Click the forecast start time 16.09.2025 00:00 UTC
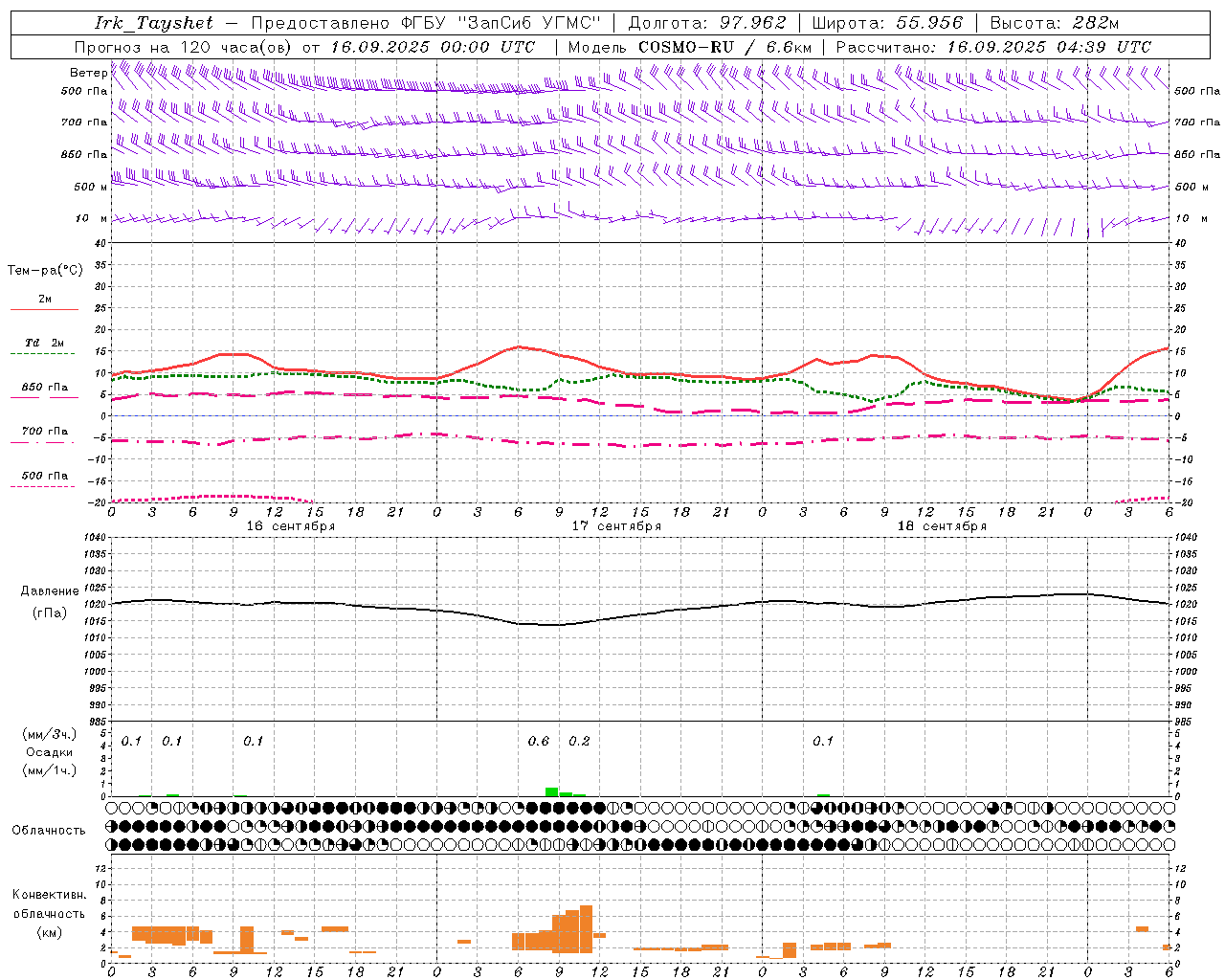 [433, 47]
